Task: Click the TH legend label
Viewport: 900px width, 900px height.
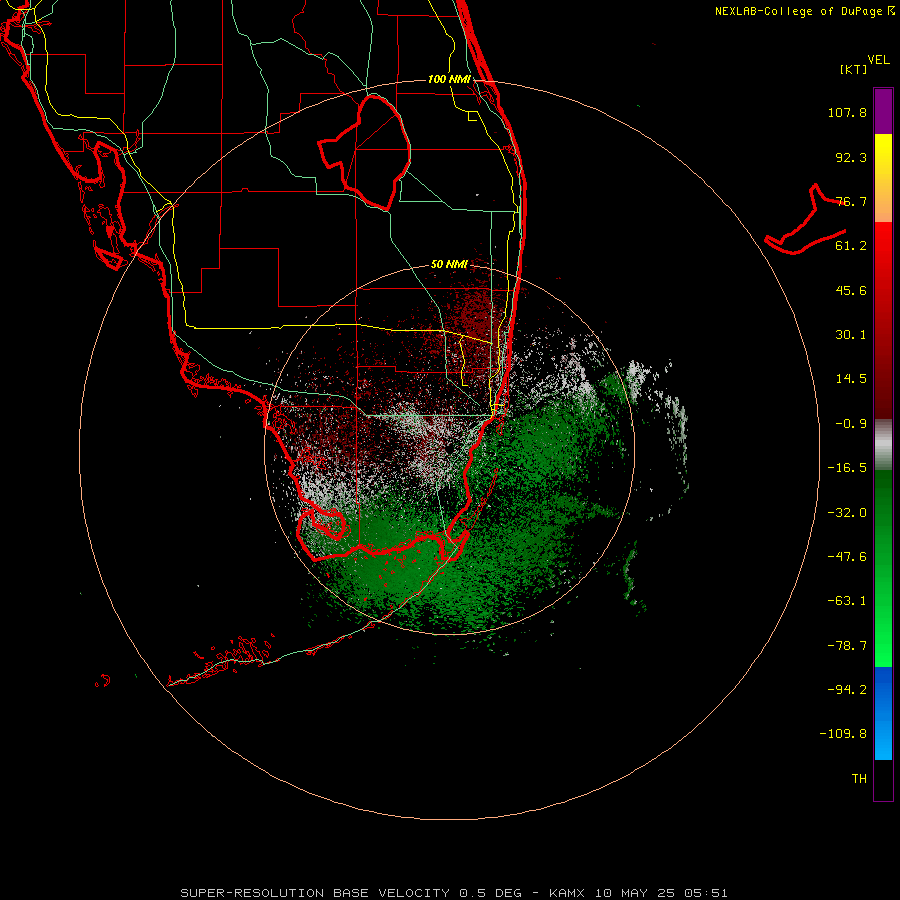Action: (859, 778)
